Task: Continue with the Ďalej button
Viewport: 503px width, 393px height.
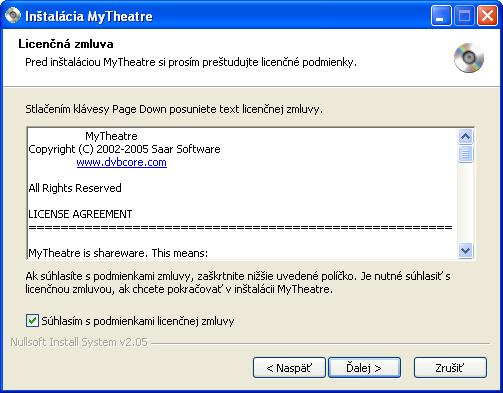Action: coord(364,368)
